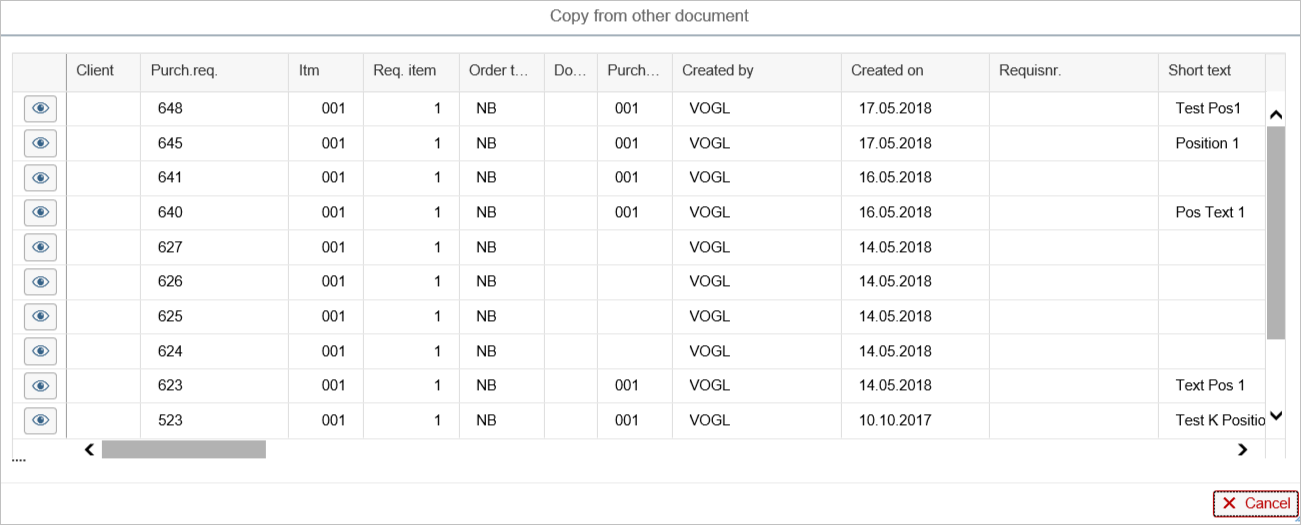
Task: Click the horizontal scrollbar thumb
Action: pos(183,450)
